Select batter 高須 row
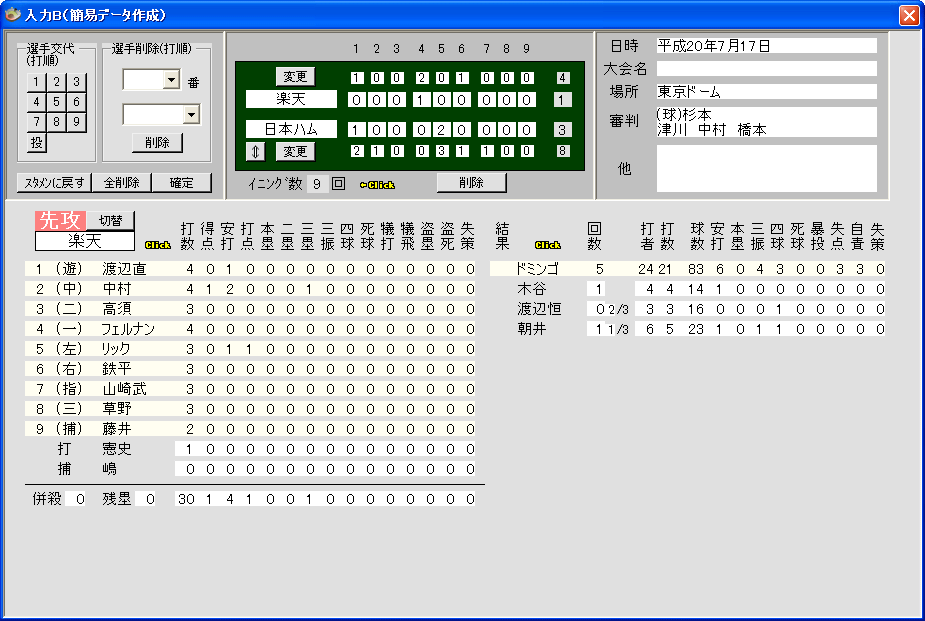This screenshot has height=621, width=925. [x=250, y=309]
